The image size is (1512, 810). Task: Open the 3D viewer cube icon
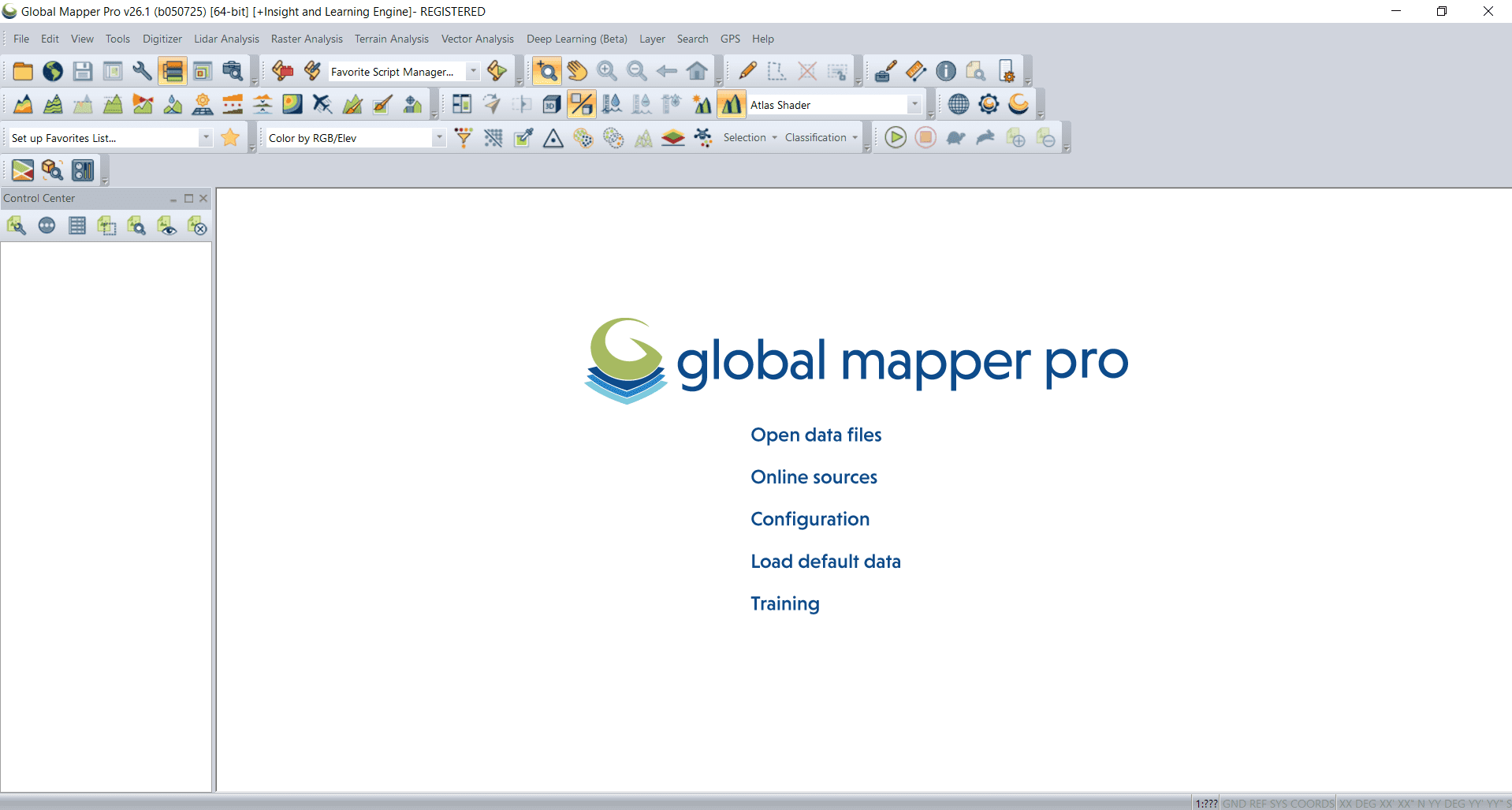coord(552,104)
